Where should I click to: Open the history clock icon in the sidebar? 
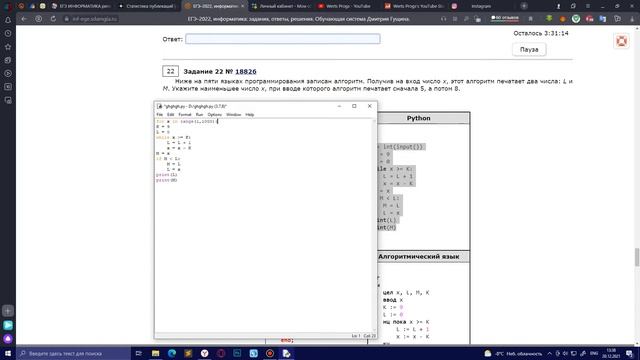pyautogui.click(x=8, y=33)
